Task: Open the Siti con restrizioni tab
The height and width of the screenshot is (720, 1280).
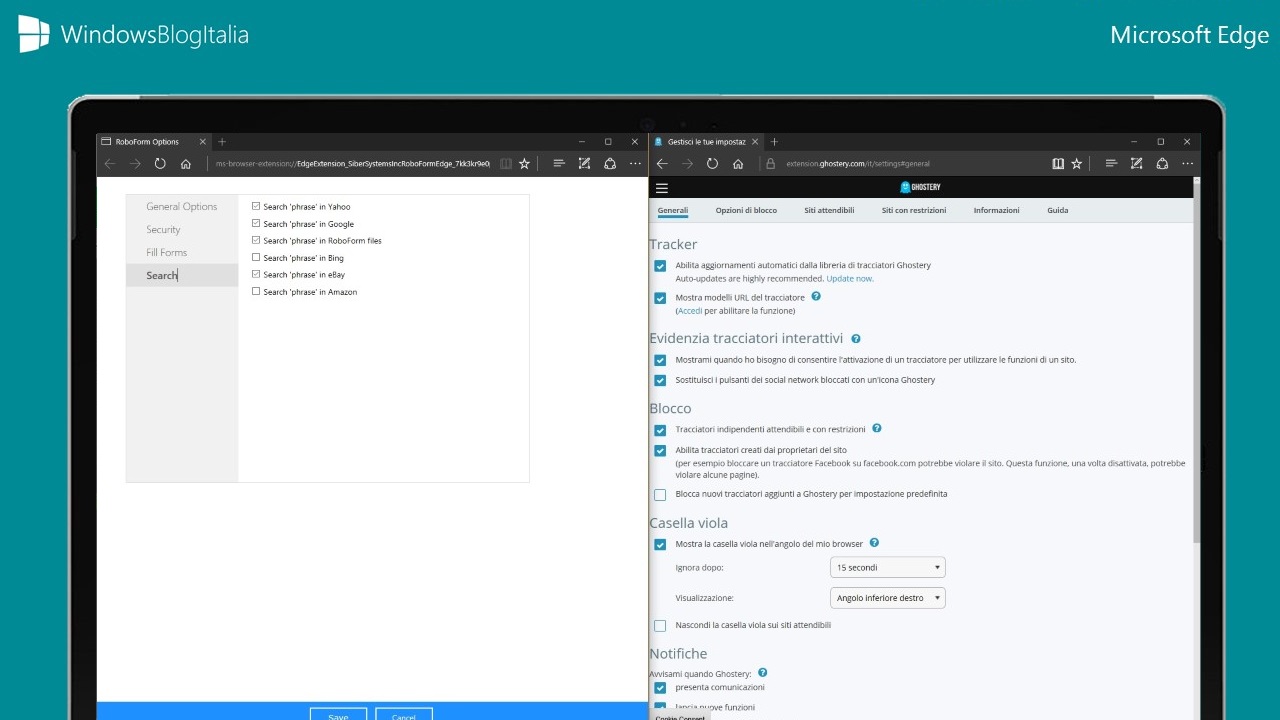Action: click(914, 210)
